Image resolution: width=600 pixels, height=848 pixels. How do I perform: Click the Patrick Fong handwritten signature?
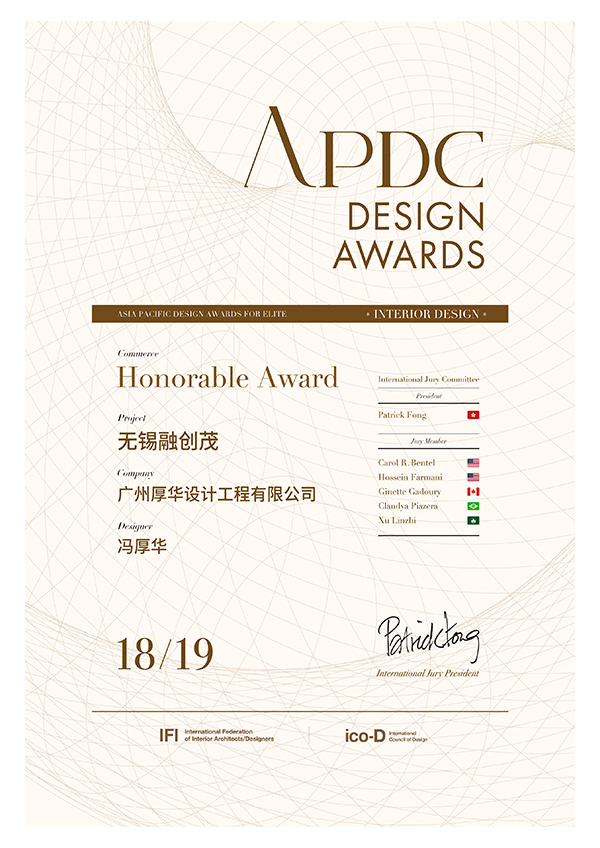[428, 637]
